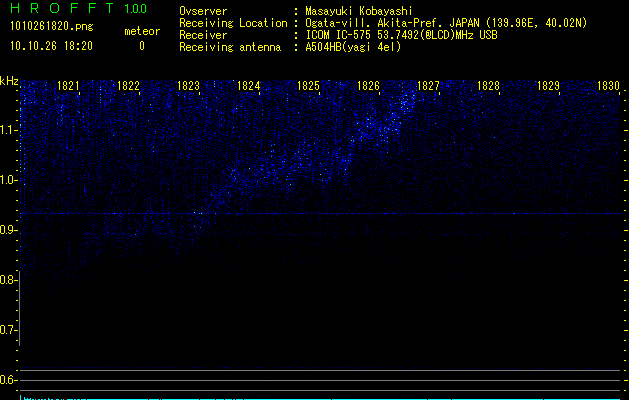Screen dimensions: 629x400
Task: Click the 1822 time marker
Action: [128, 86]
